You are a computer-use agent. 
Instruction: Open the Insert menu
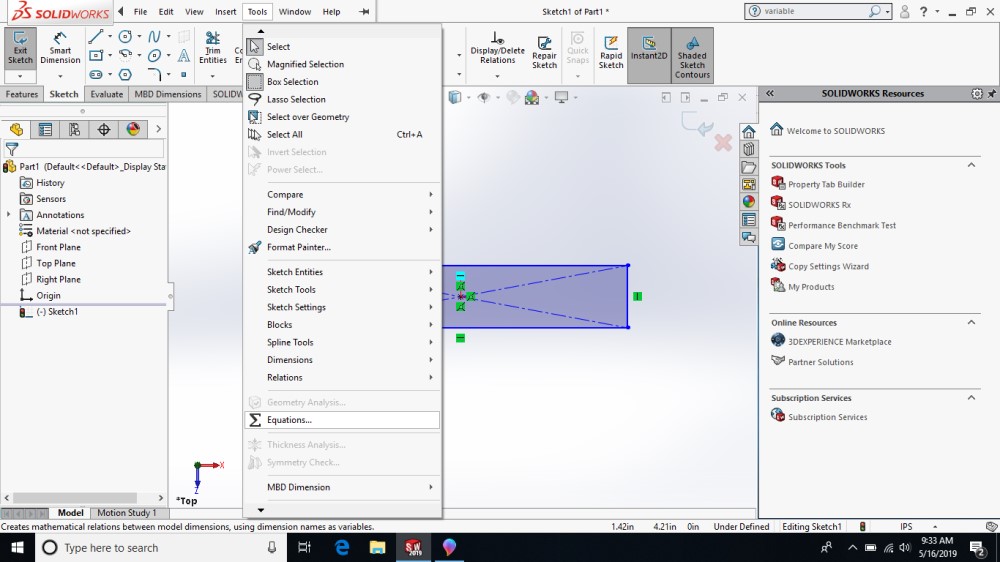[x=225, y=11]
